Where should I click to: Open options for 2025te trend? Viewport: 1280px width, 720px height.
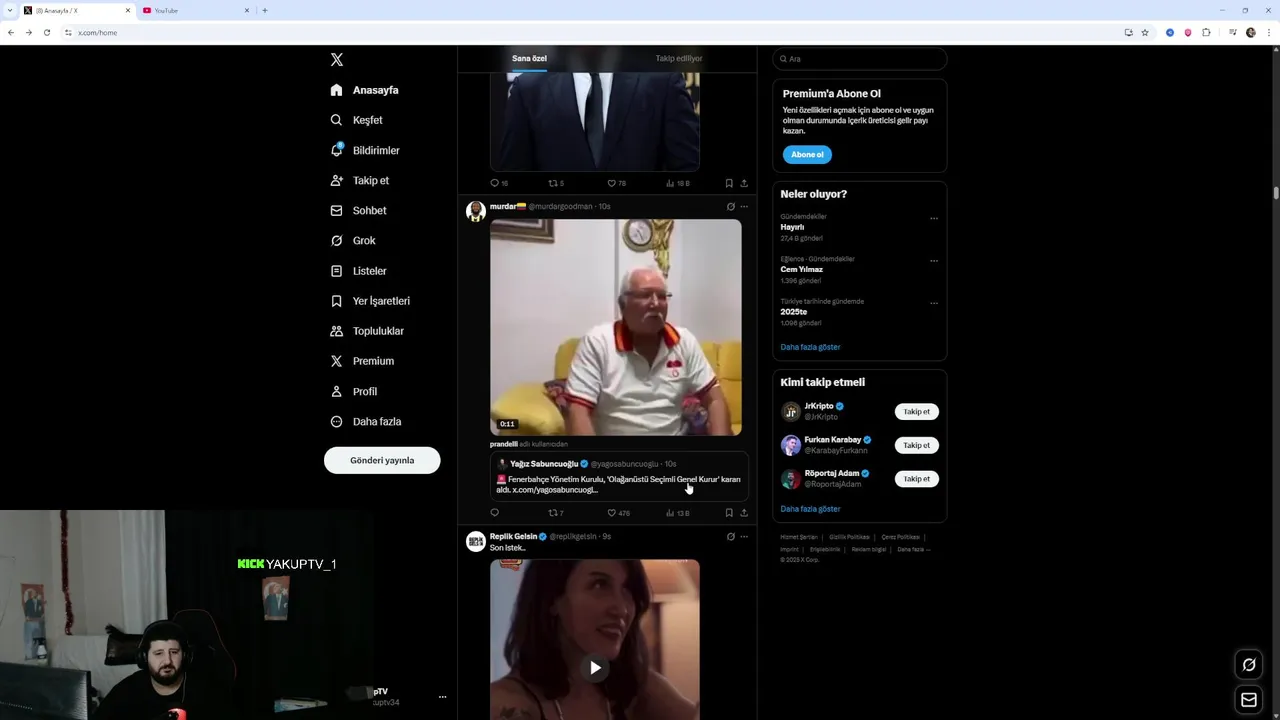(x=934, y=303)
